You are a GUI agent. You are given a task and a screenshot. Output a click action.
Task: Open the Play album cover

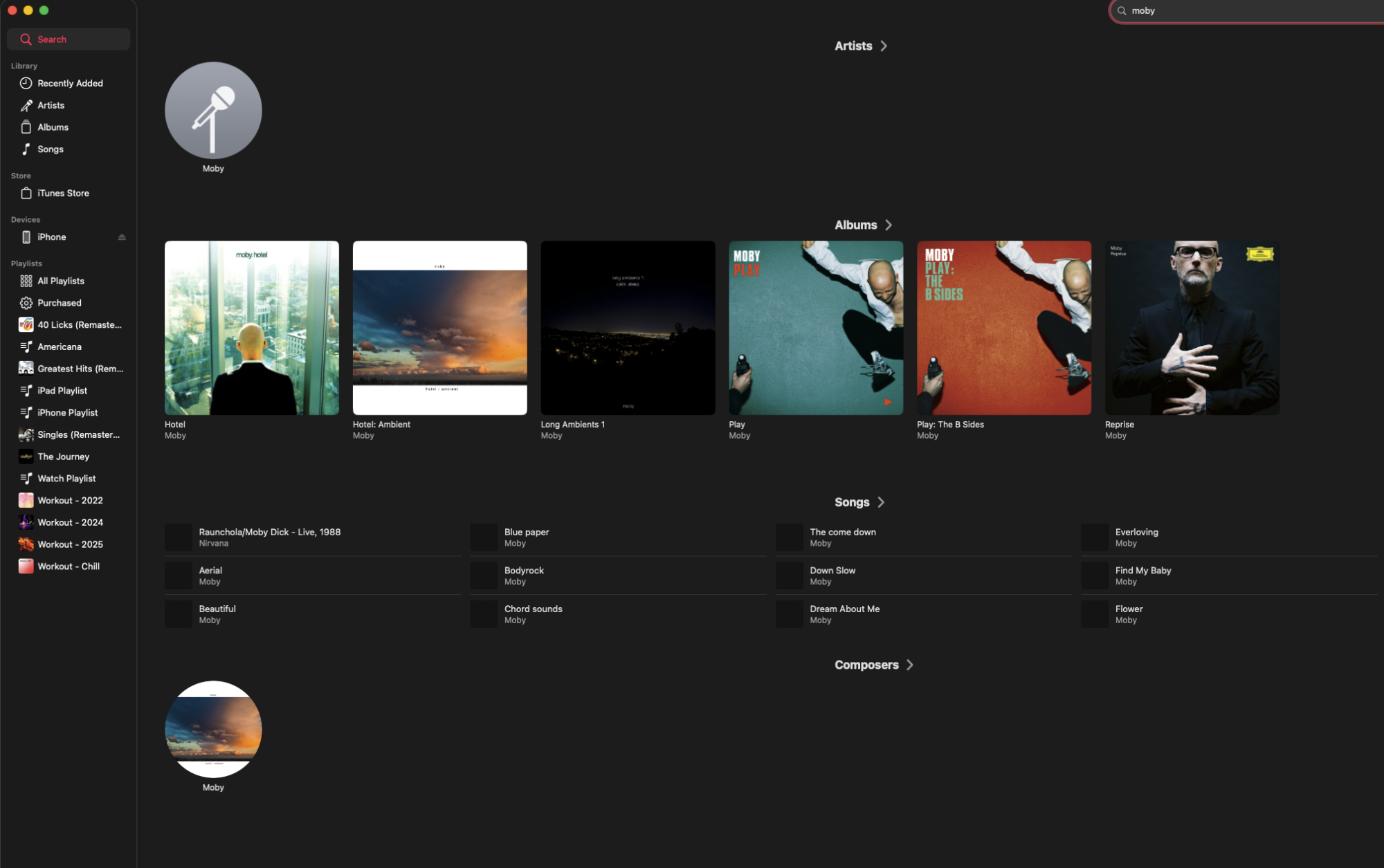pyautogui.click(x=816, y=328)
